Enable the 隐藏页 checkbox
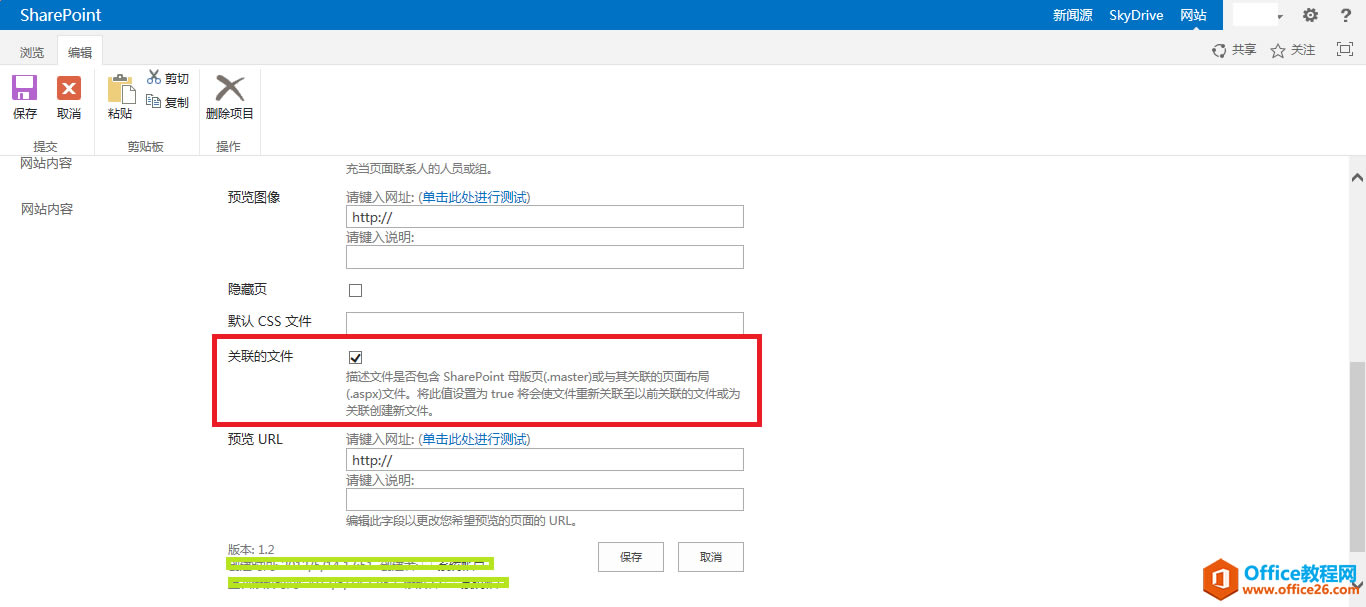 355,289
